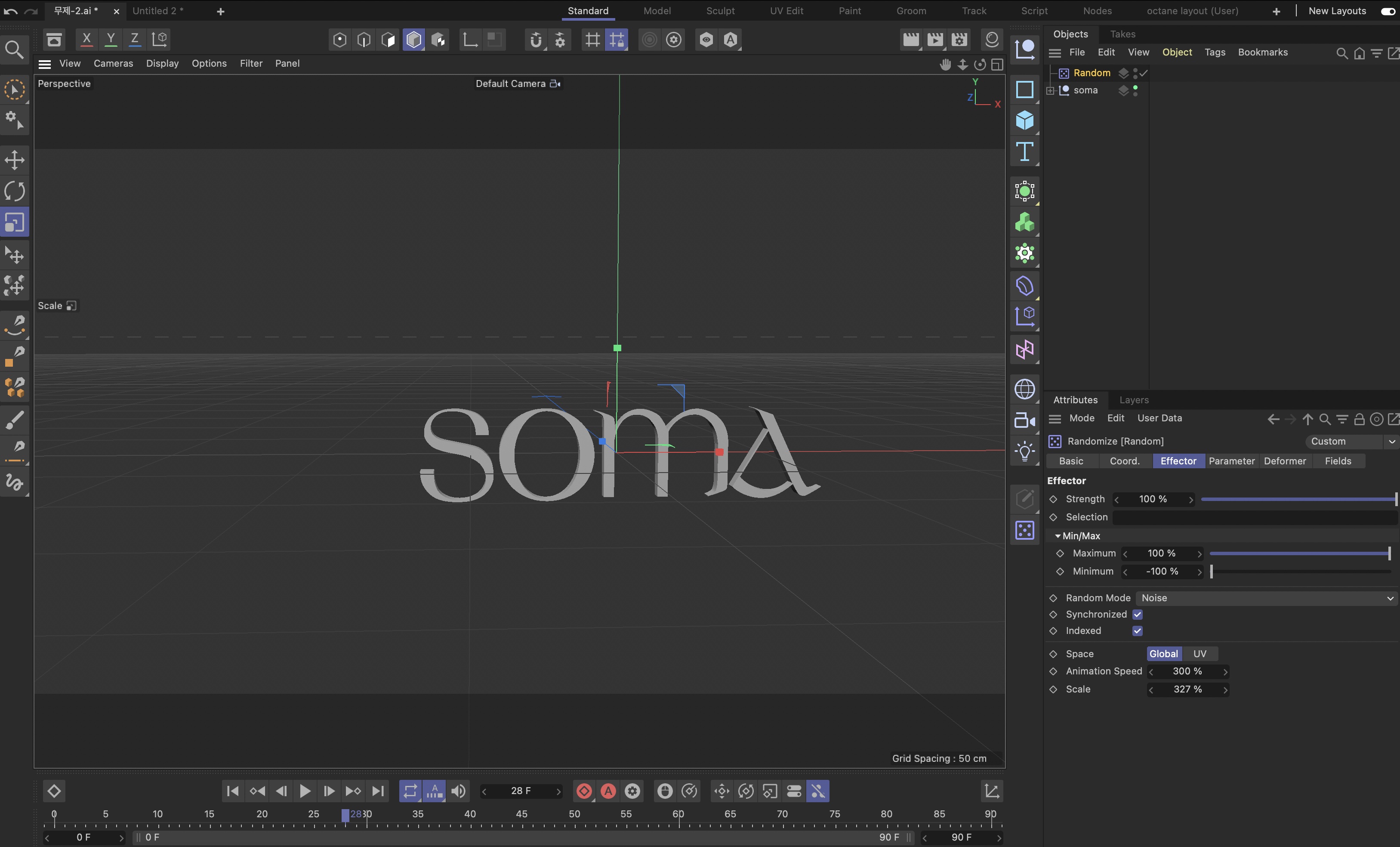Add a Camera object
Image resolution: width=1400 pixels, height=847 pixels.
pyautogui.click(x=1024, y=420)
